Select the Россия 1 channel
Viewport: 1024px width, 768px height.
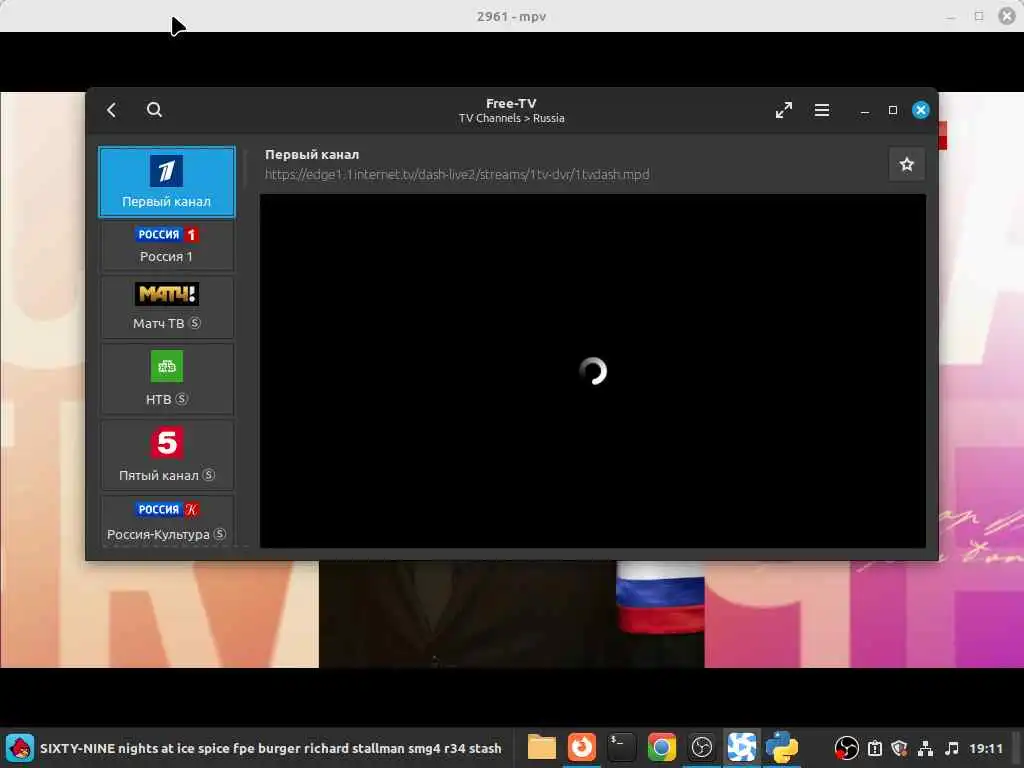click(167, 245)
